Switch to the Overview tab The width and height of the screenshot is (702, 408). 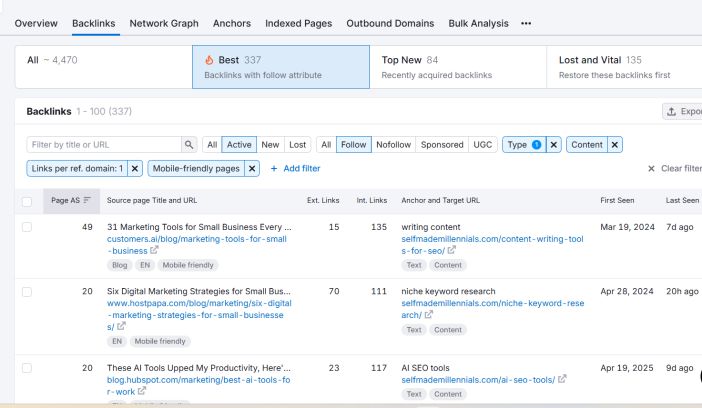pyautogui.click(x=36, y=23)
